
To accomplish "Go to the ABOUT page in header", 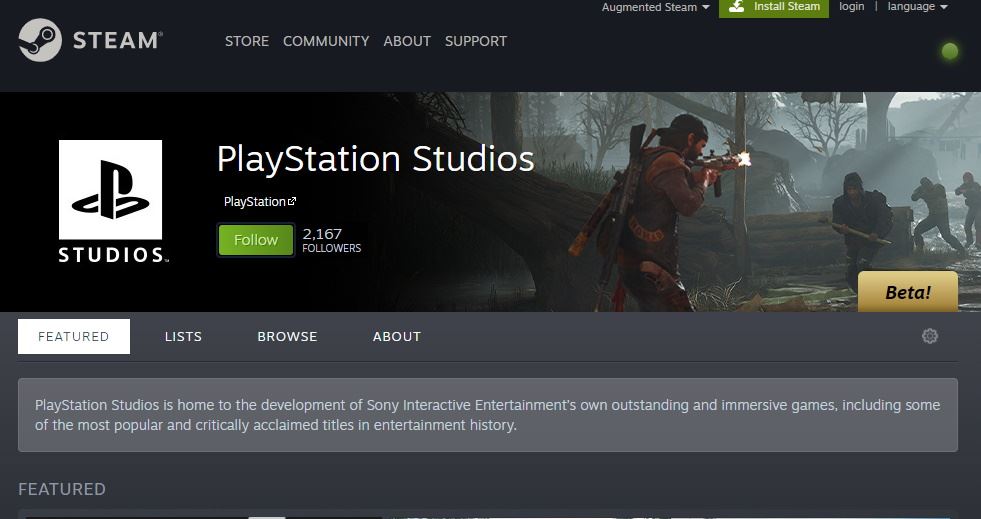I will pyautogui.click(x=407, y=41).
